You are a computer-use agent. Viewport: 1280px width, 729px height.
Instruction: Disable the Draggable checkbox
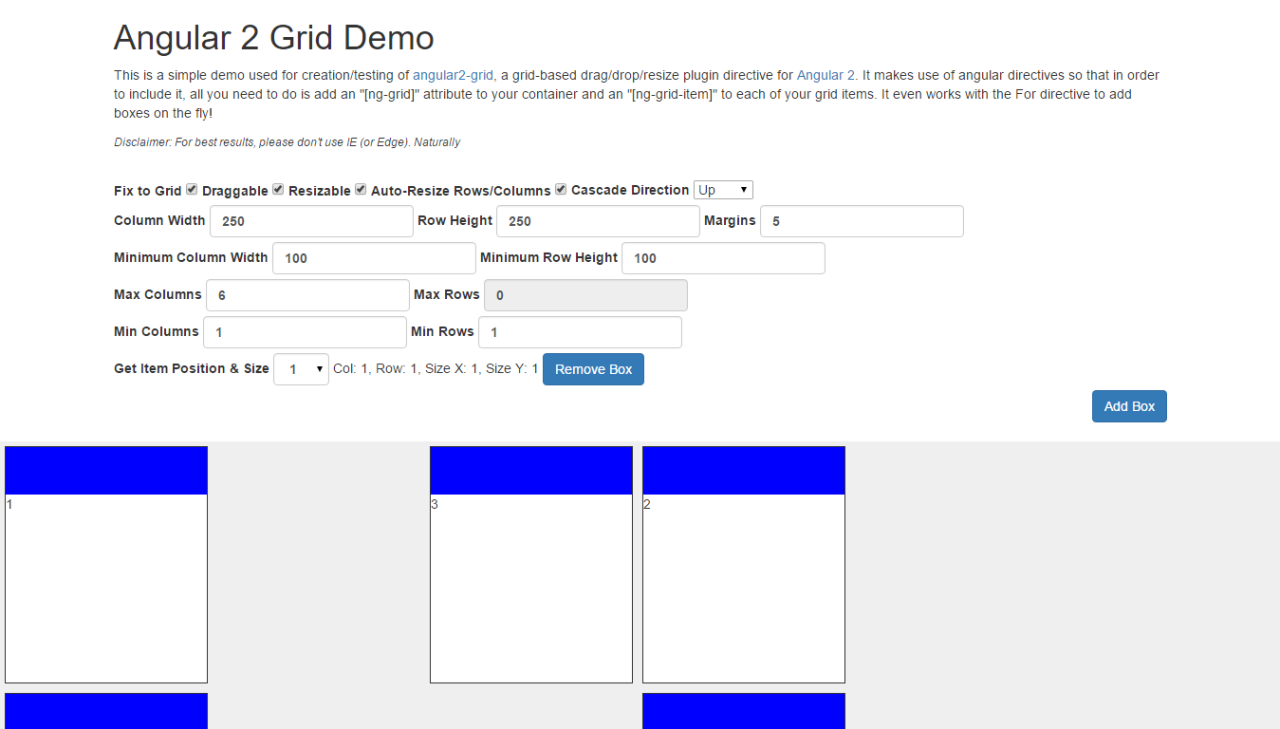(278, 189)
